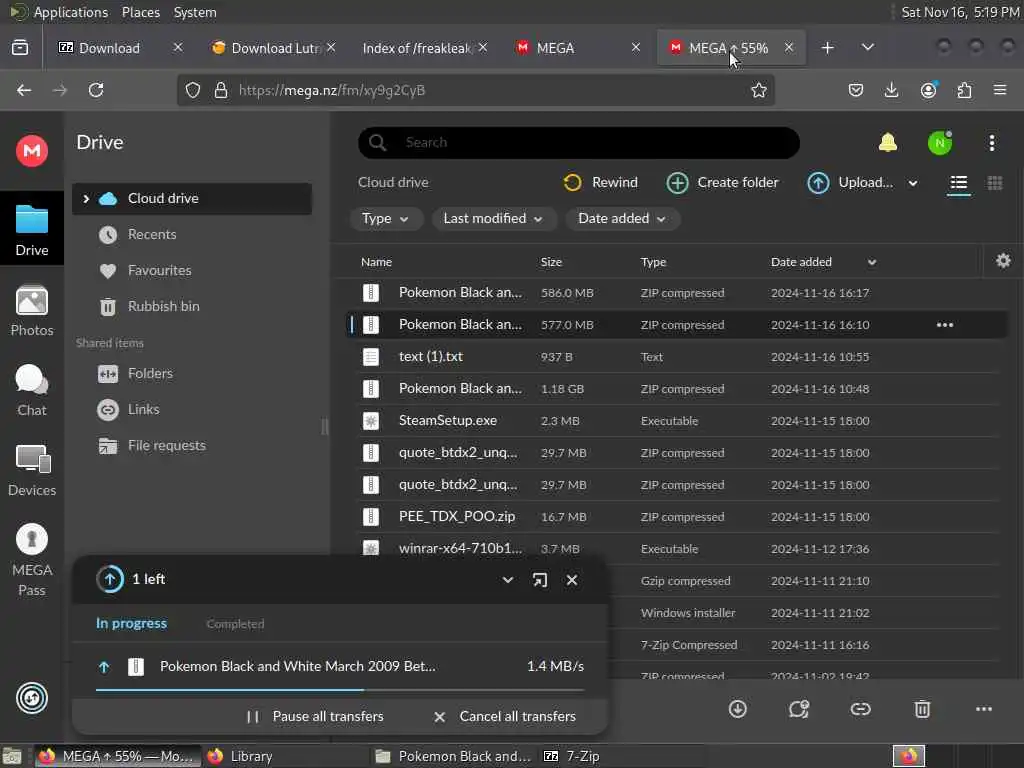
Task: Bookmark this page with the star
Action: coord(758,90)
